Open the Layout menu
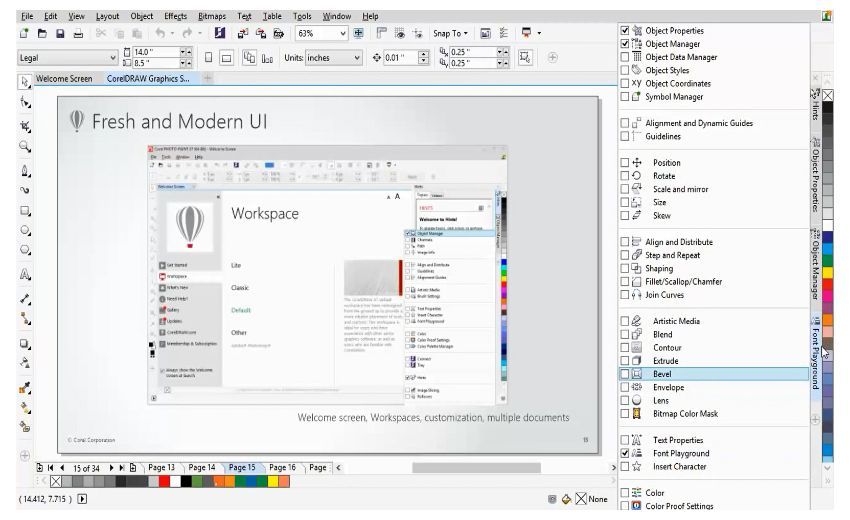The width and height of the screenshot is (850, 520). coord(107,16)
